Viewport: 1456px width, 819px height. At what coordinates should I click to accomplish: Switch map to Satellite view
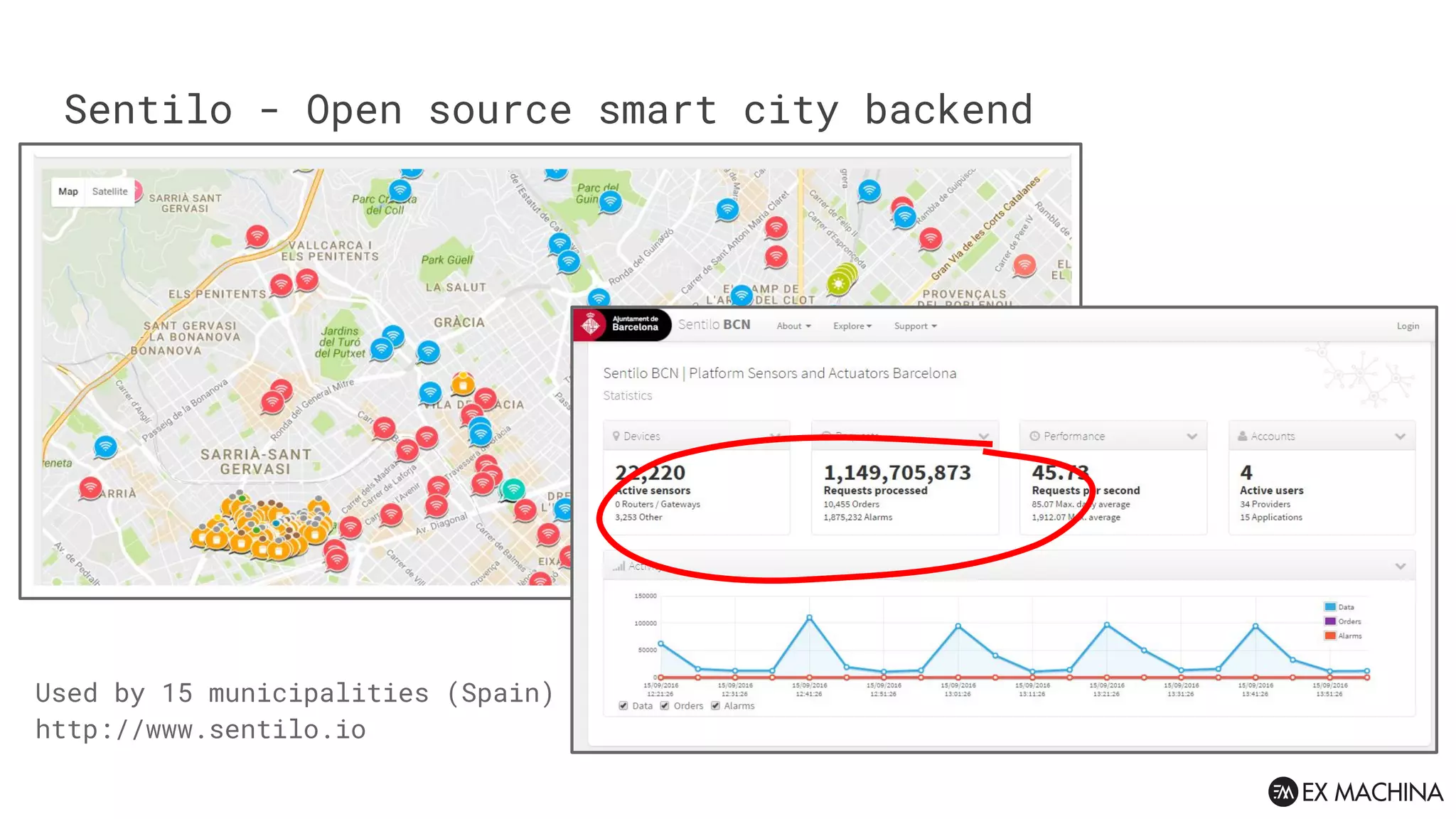click(110, 191)
